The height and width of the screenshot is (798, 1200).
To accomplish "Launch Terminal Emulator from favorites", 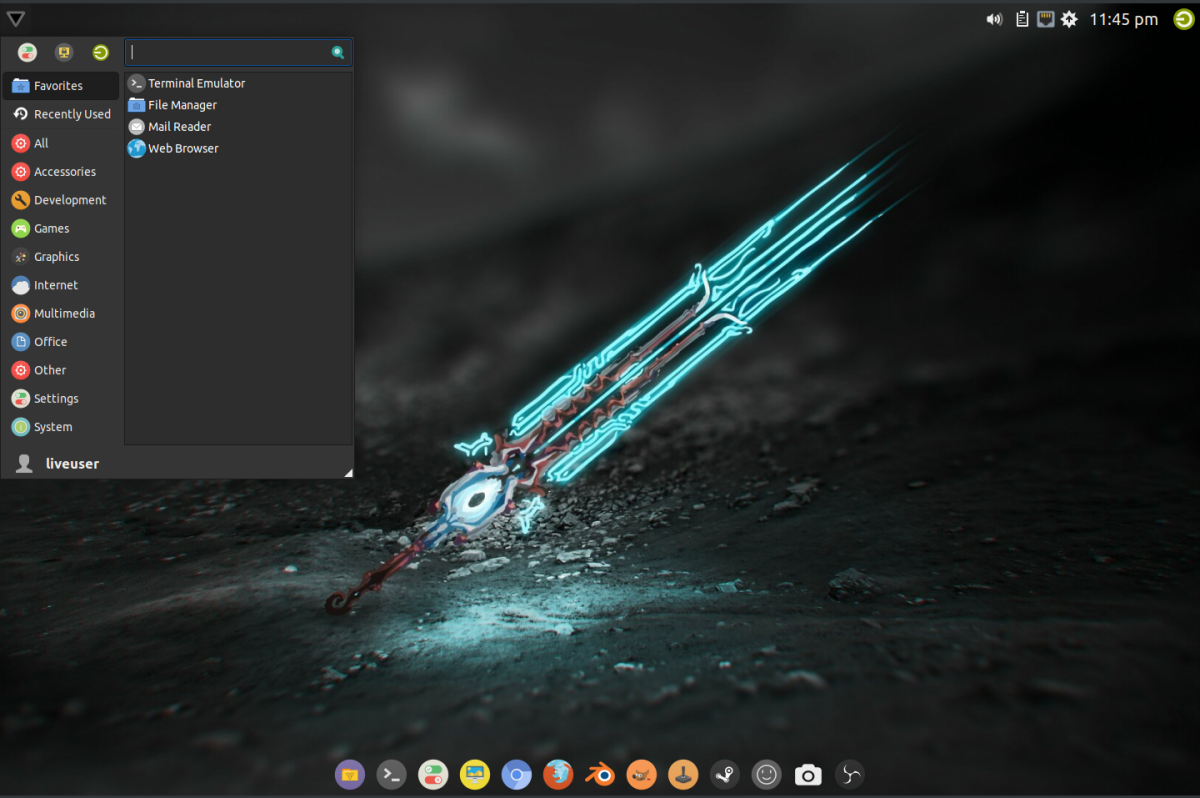I will pos(238,83).
